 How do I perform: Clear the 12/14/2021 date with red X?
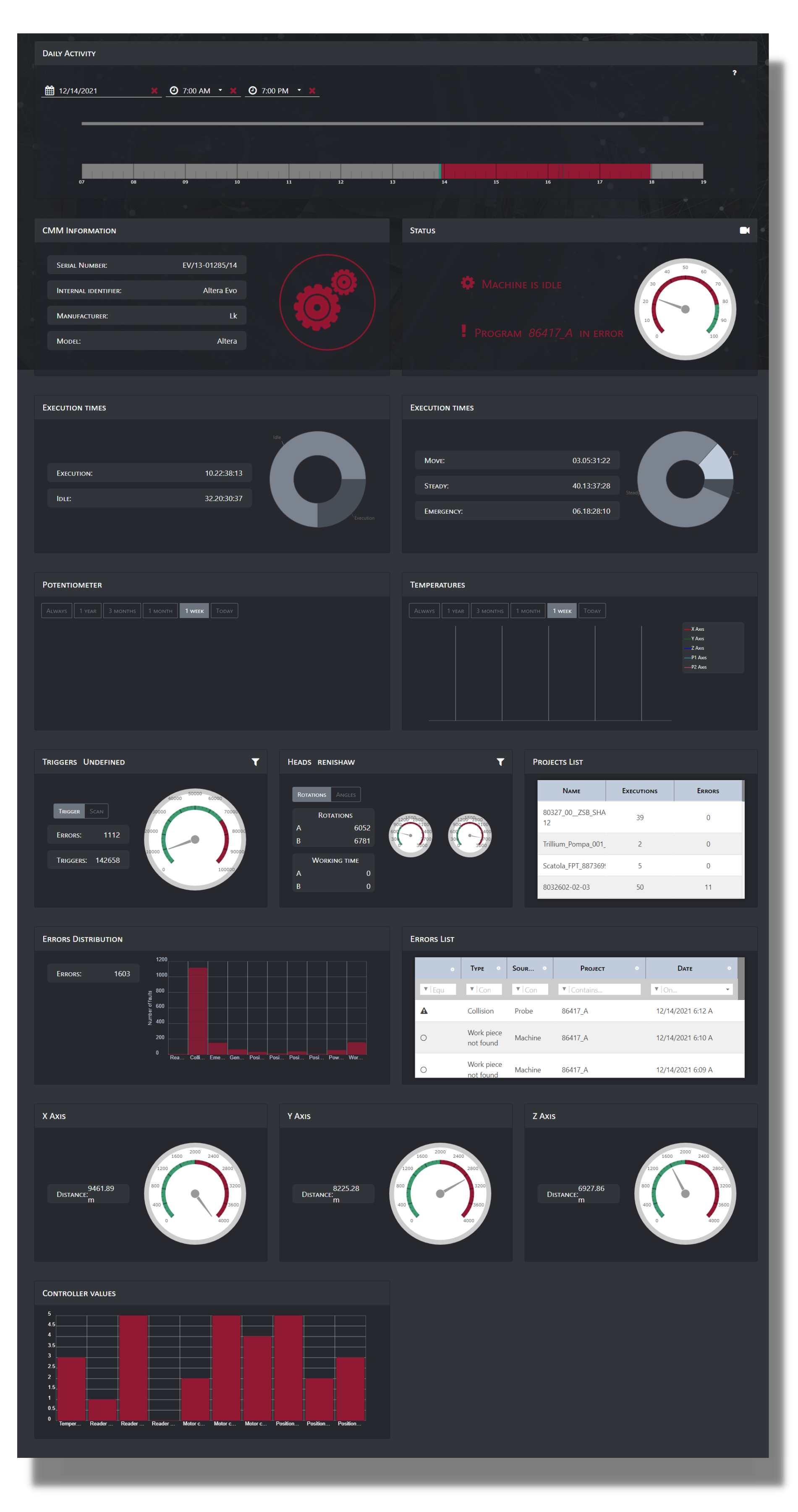point(154,90)
